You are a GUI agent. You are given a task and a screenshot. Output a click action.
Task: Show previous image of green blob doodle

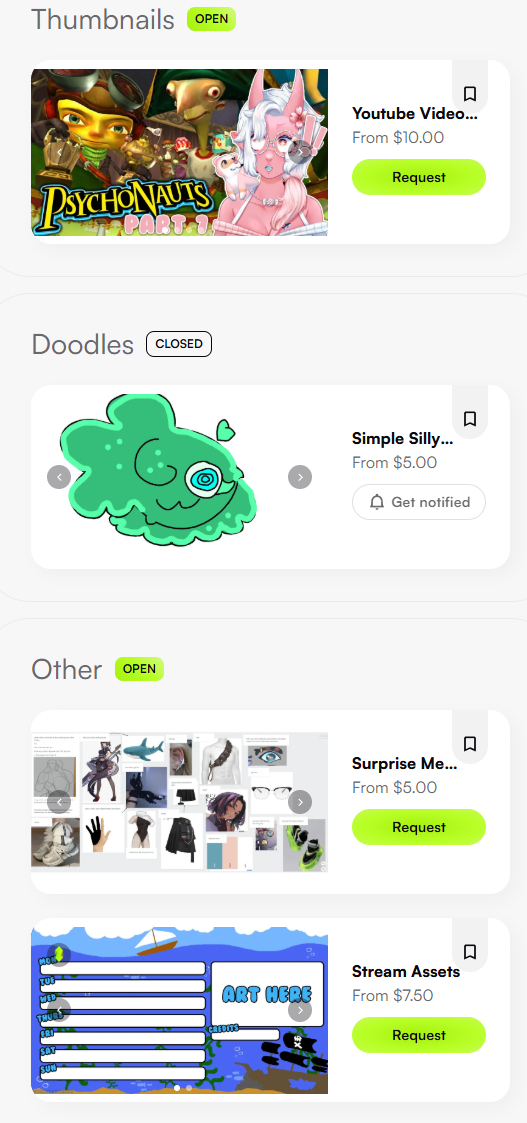click(x=59, y=477)
